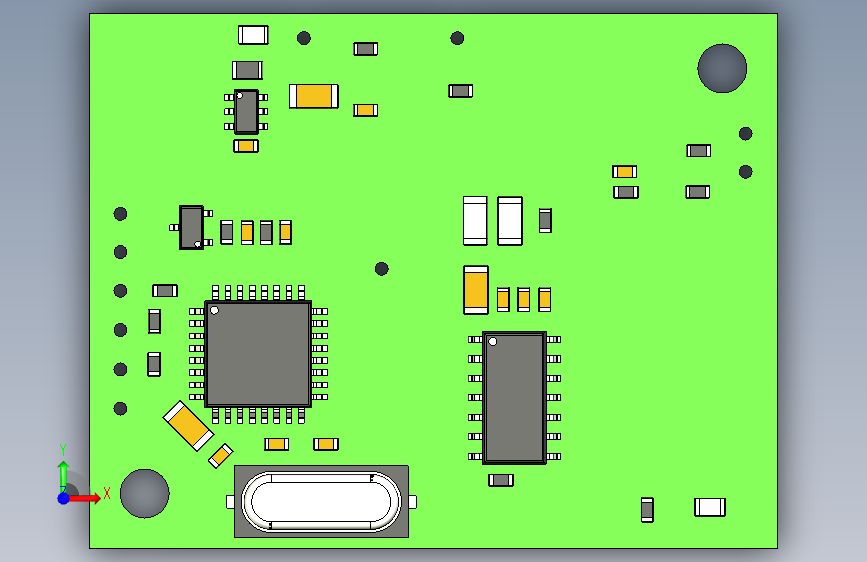Screen dimensions: 867x562
Task: Select the white component in bottom-right corner
Action: pos(710,507)
